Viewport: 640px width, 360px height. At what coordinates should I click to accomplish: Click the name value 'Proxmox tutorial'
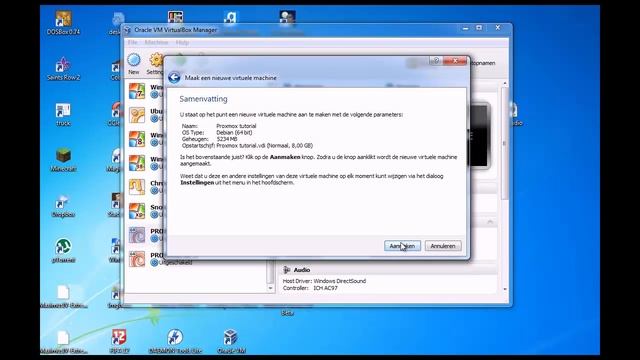pos(236,126)
